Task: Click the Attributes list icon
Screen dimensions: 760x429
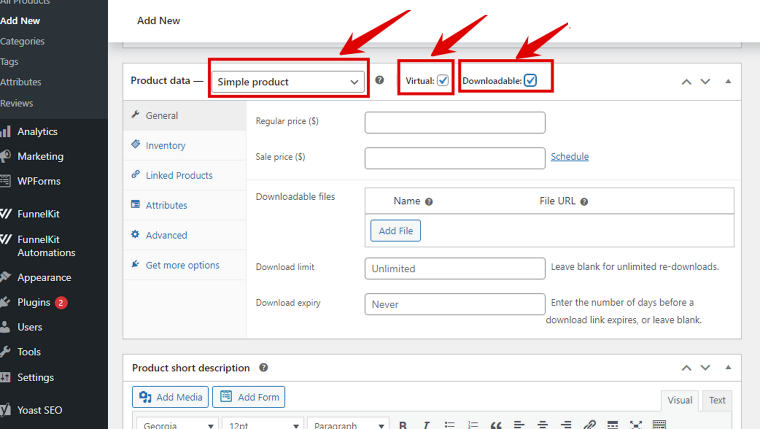Action: point(135,205)
